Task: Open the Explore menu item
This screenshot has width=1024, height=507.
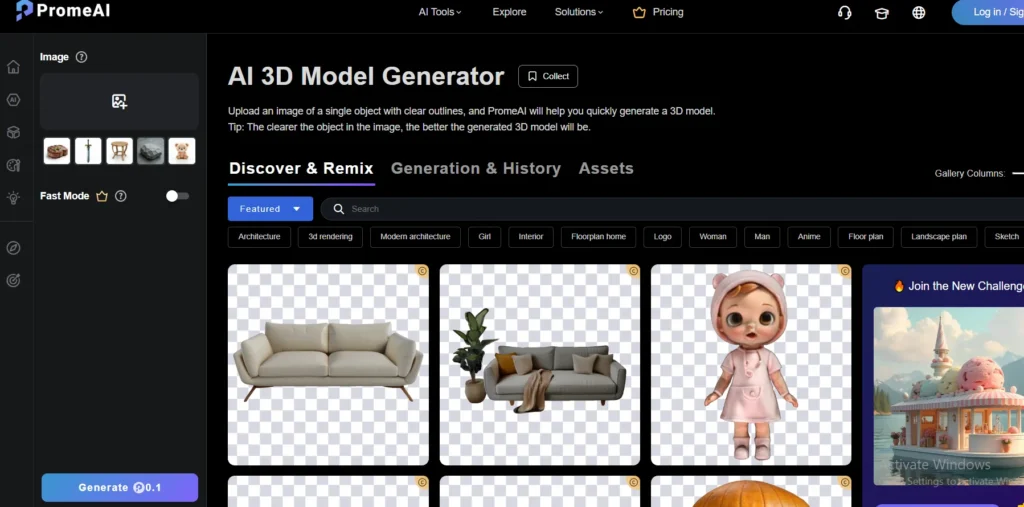Action: 509,12
